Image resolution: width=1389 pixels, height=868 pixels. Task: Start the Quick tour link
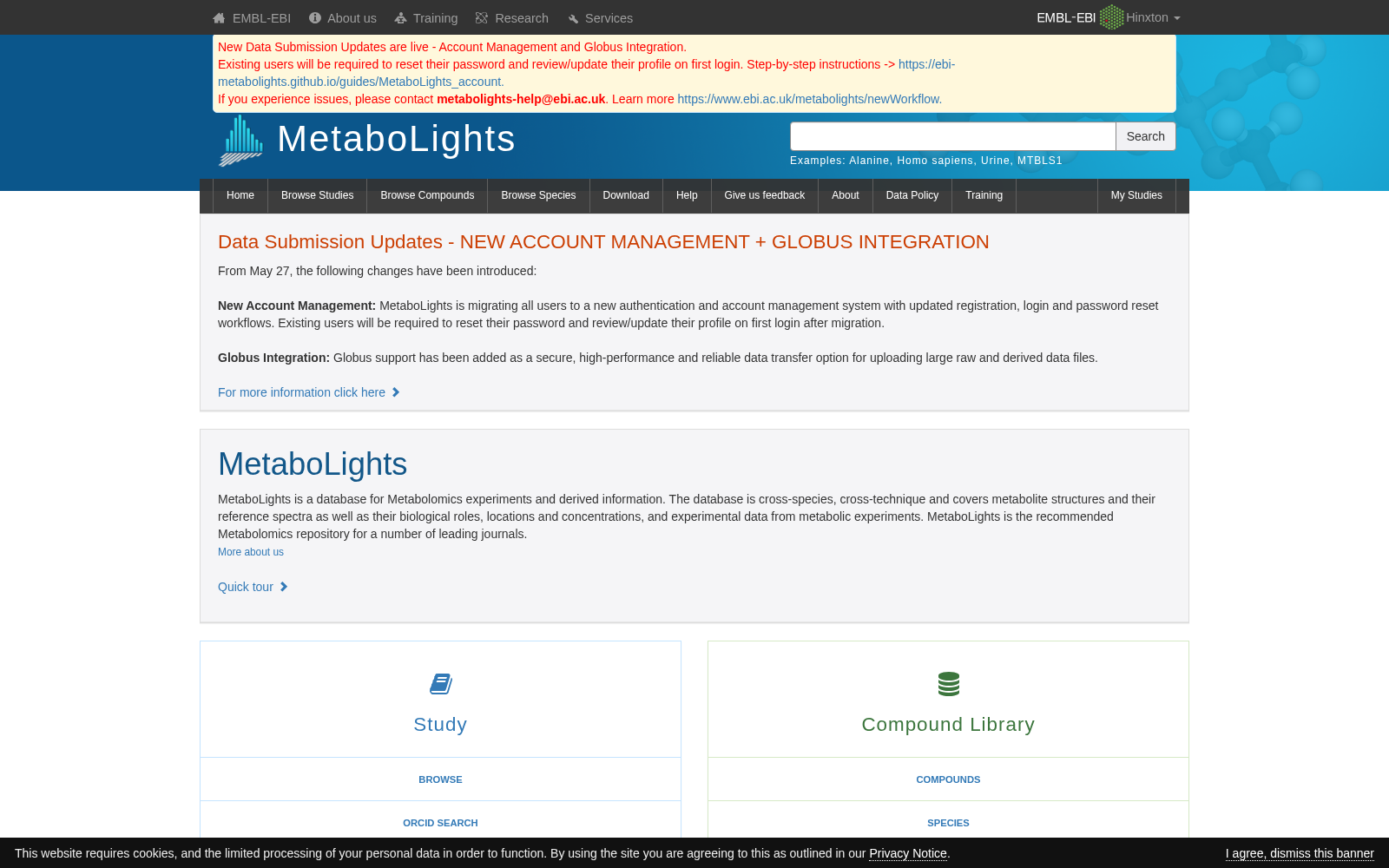tap(246, 587)
